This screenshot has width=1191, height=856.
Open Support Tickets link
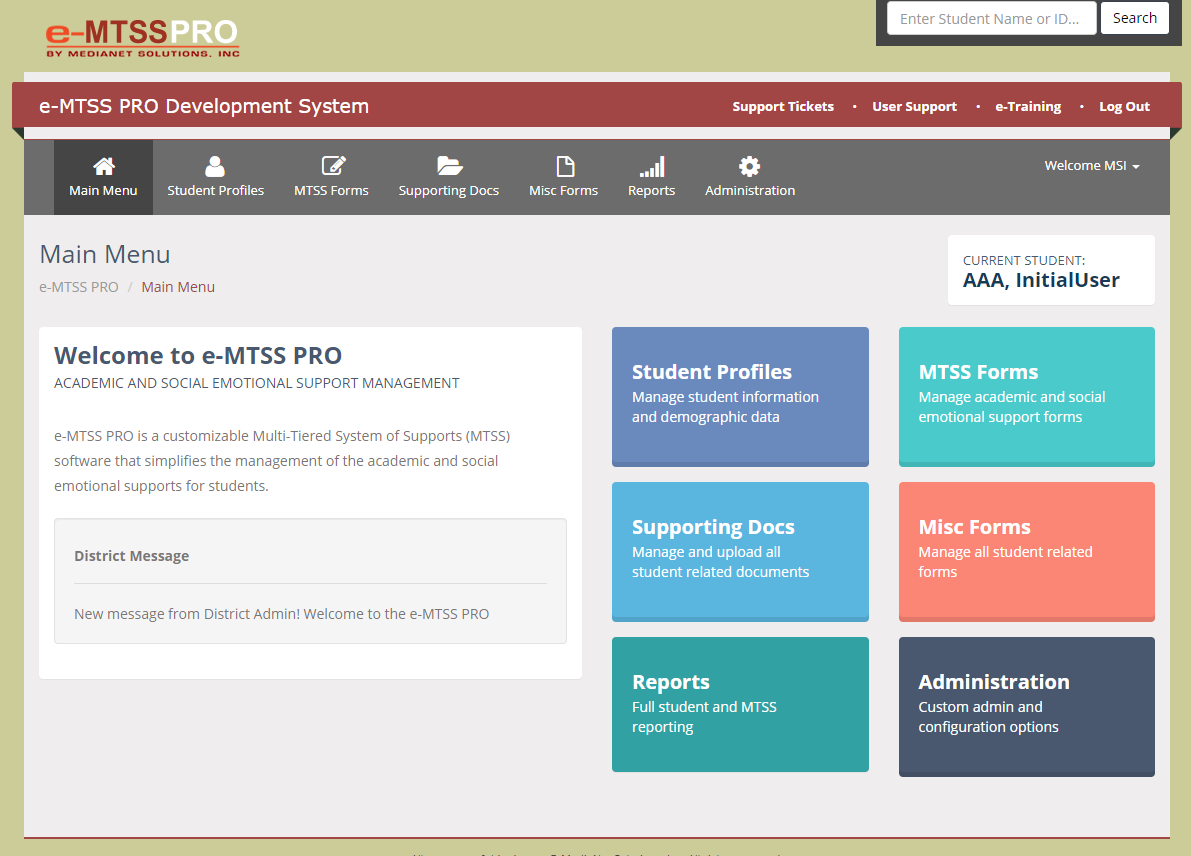point(782,106)
